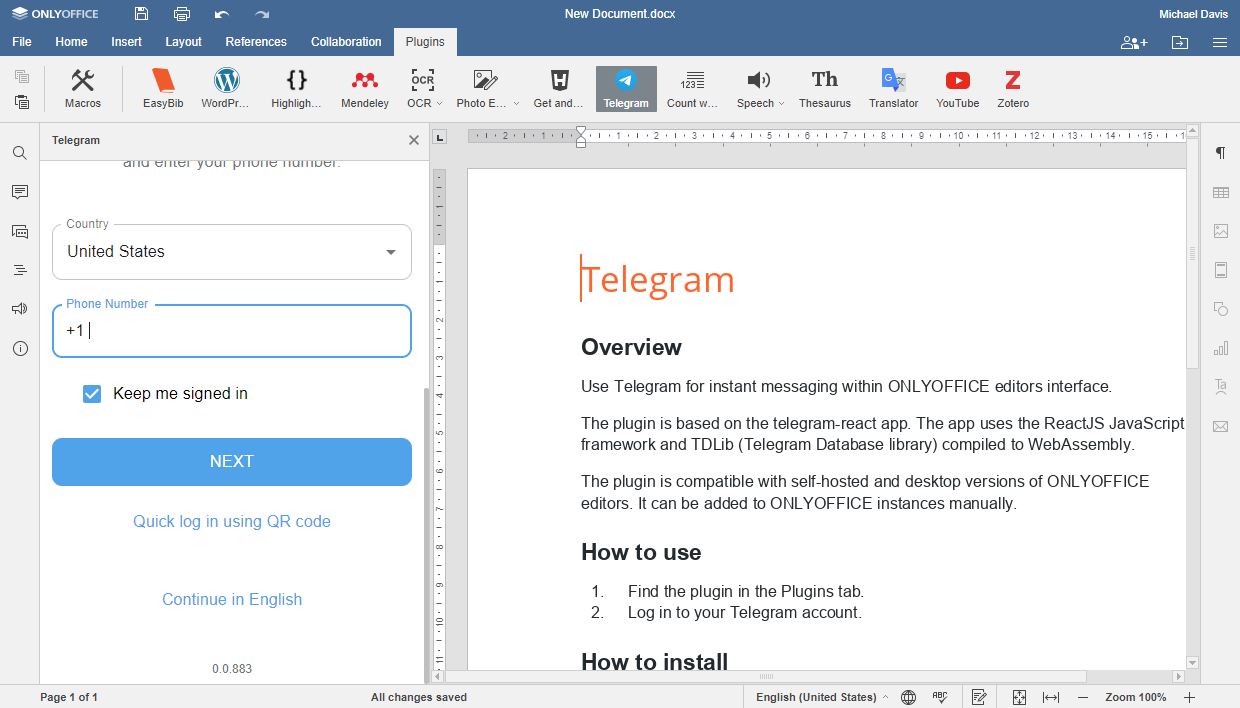The width and height of the screenshot is (1240, 708).
Task: Open mail merge settings in right sidebar
Action: tap(1220, 426)
